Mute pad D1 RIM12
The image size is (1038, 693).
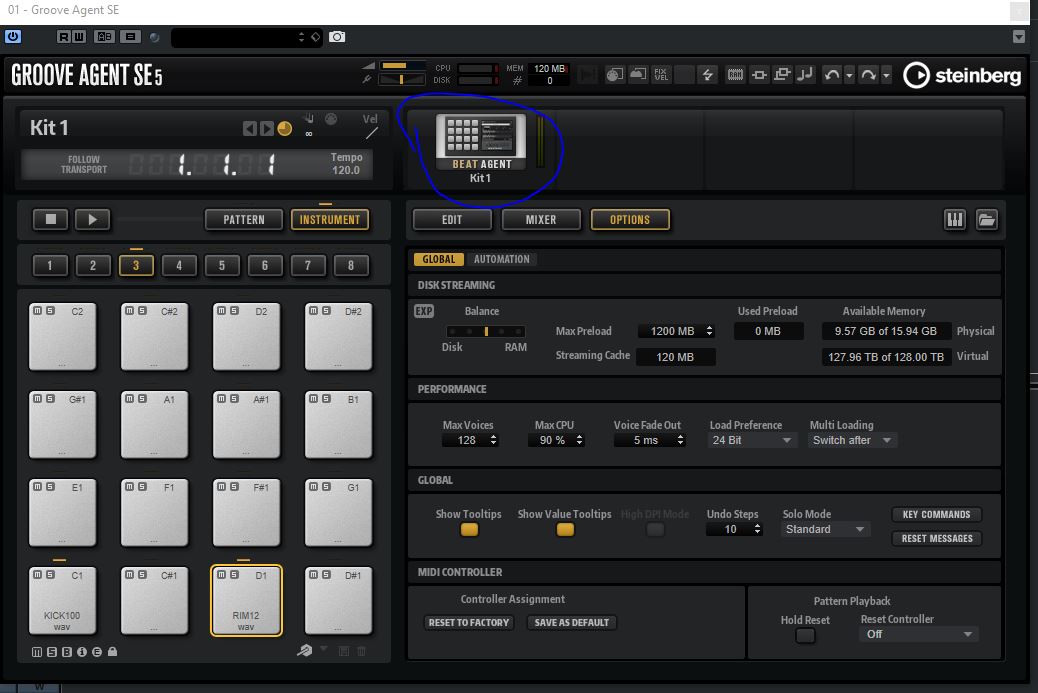coord(222,575)
